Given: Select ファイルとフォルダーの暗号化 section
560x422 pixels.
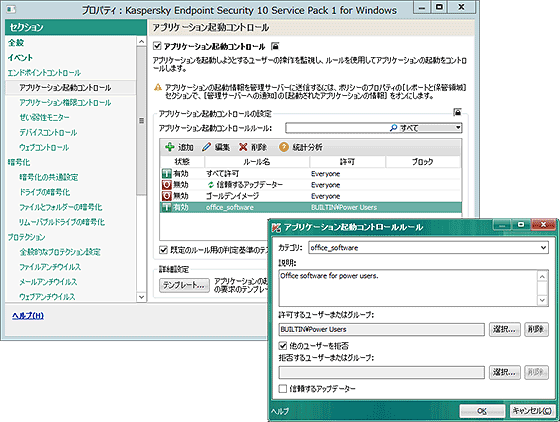Looking at the screenshot, I should [61, 207].
